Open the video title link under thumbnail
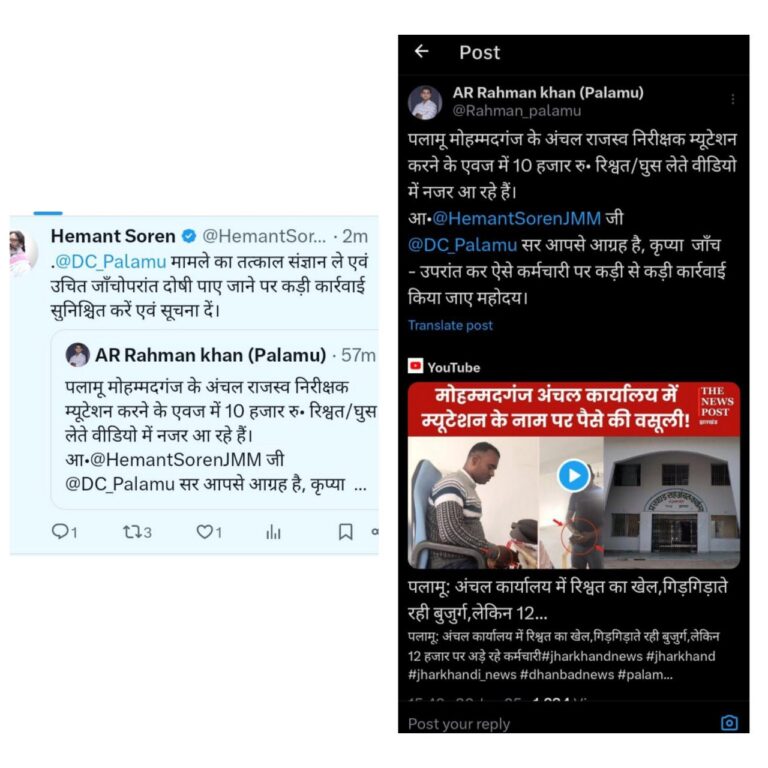This screenshot has height=768, width=768. pyautogui.click(x=568, y=600)
